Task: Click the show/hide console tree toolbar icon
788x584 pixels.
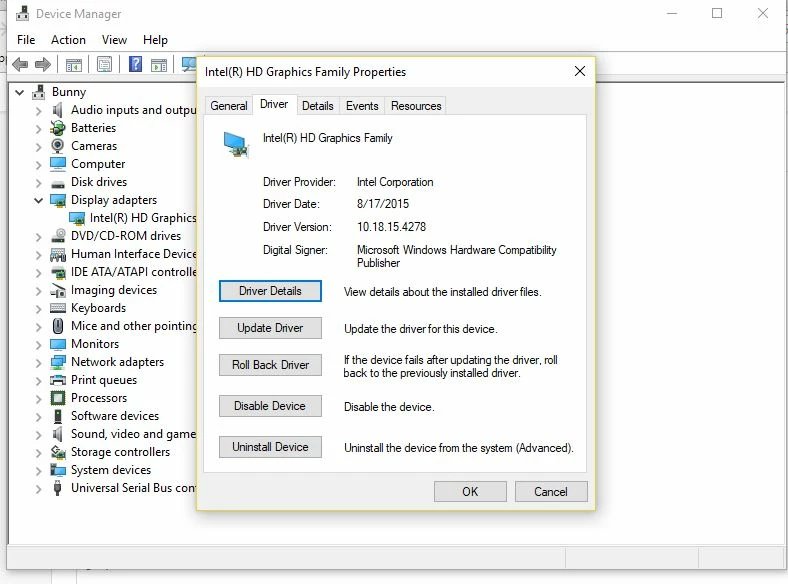Action: tap(73, 64)
